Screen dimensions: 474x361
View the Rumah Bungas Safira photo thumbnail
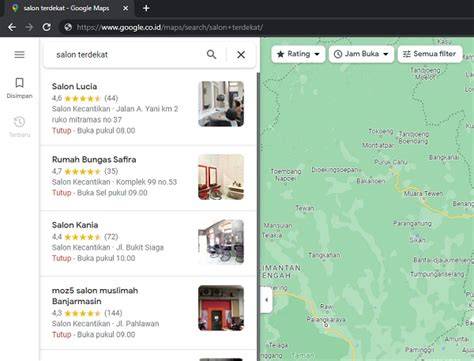click(x=221, y=177)
